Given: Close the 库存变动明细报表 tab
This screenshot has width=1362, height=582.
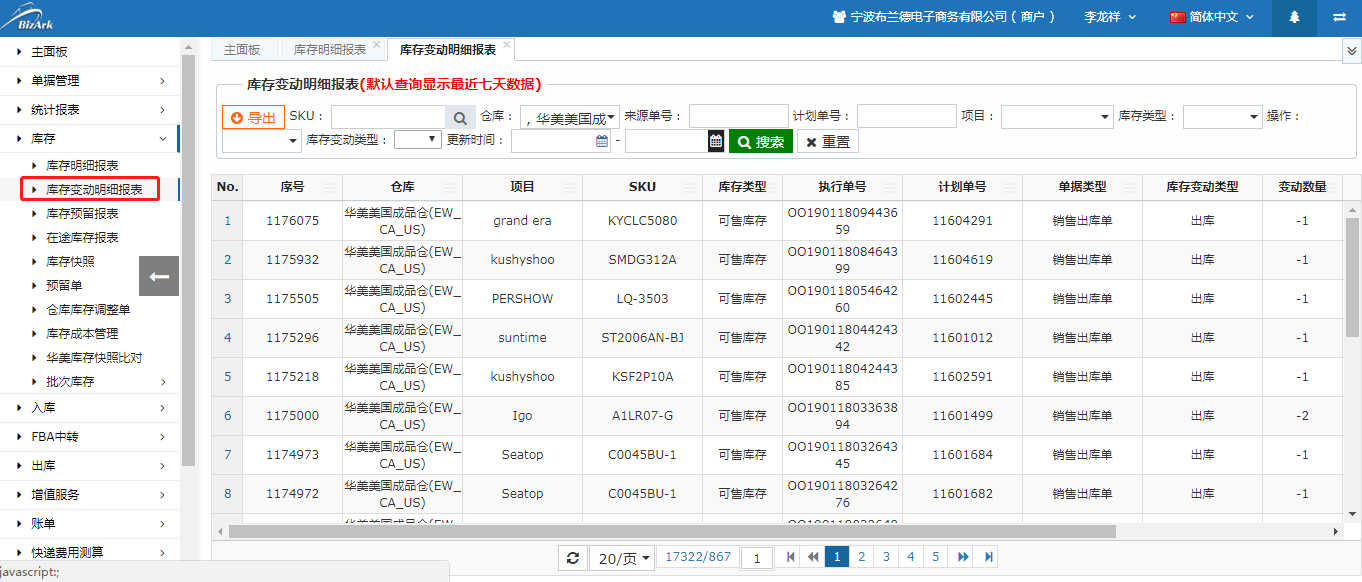Looking at the screenshot, I should pos(507,45).
